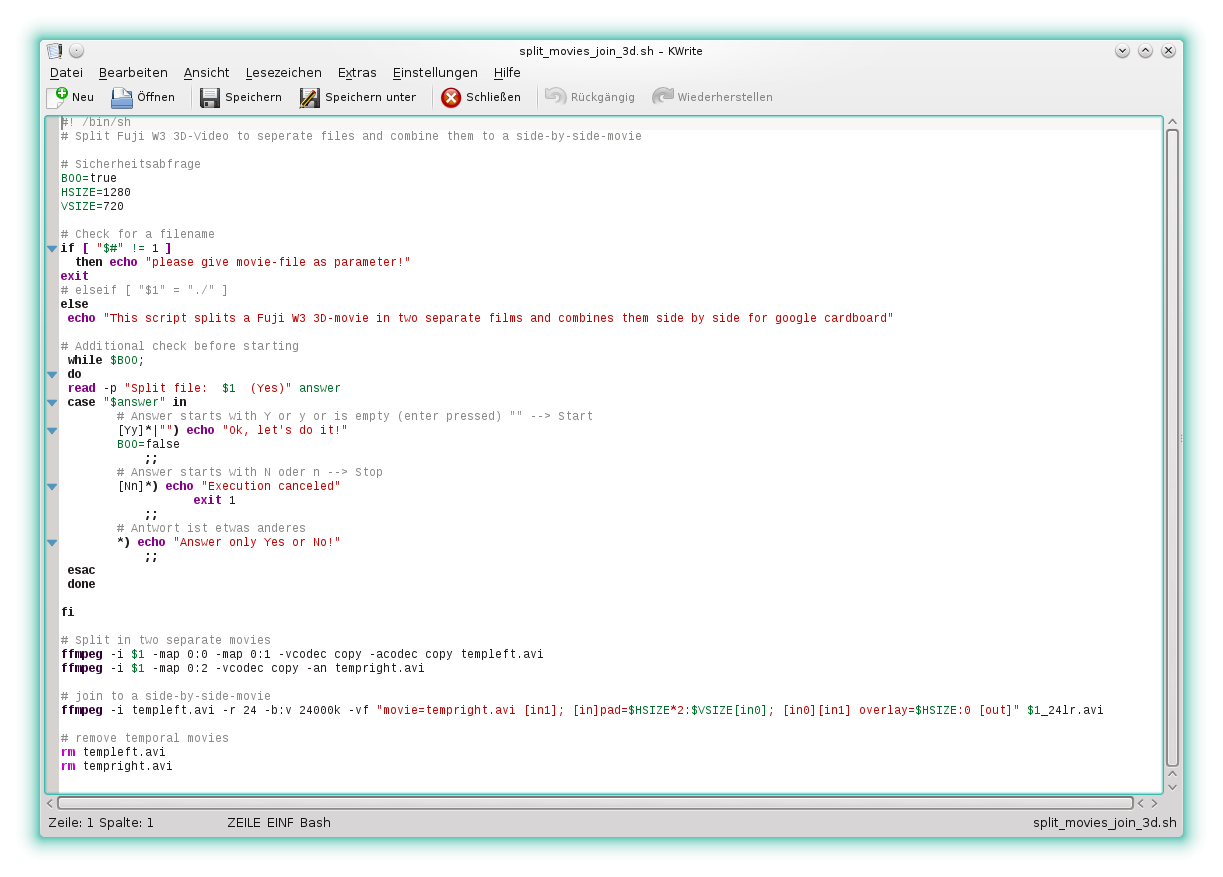
Task: Click the 'done' keyword
Action: (x=82, y=584)
